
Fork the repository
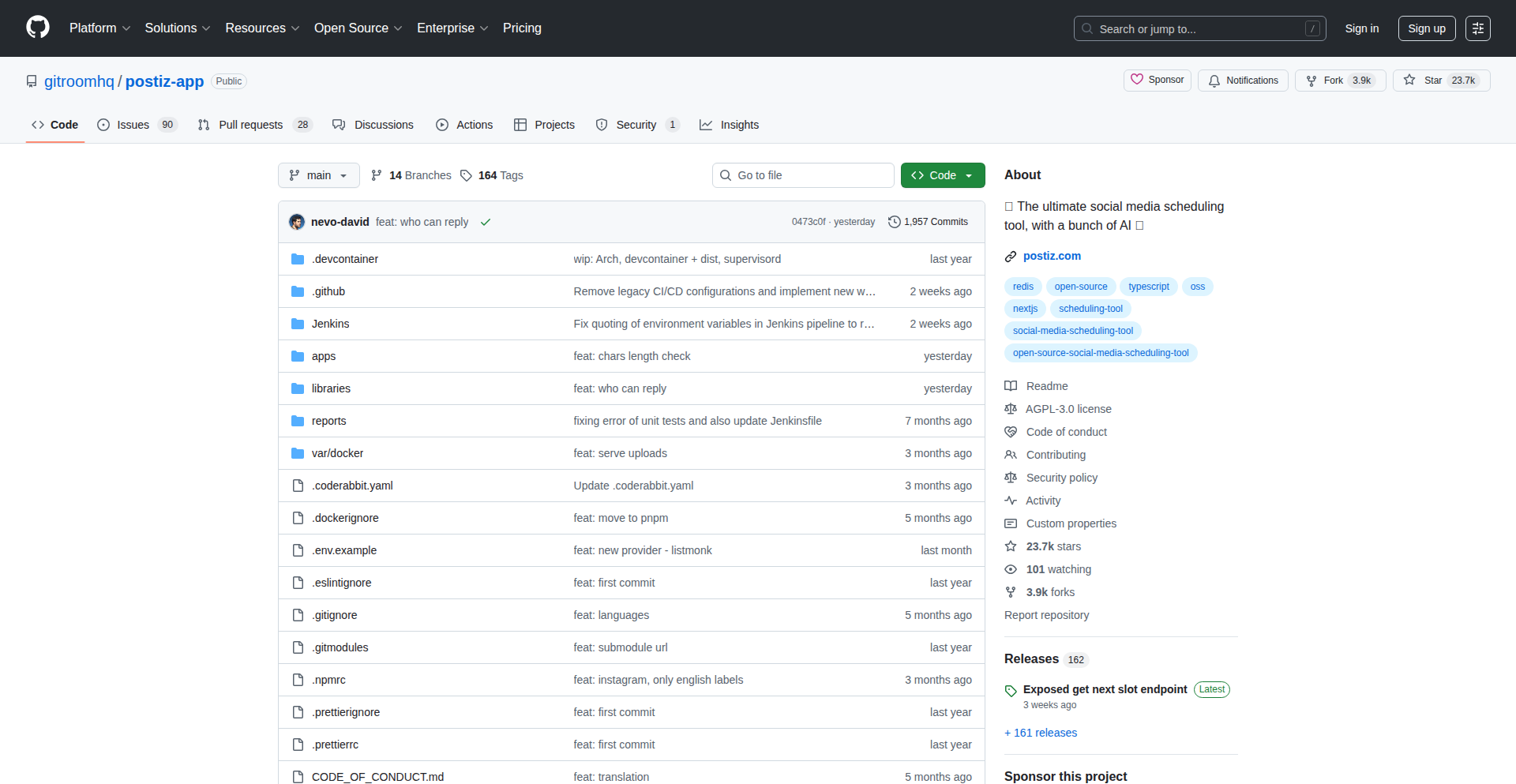[1332, 81]
